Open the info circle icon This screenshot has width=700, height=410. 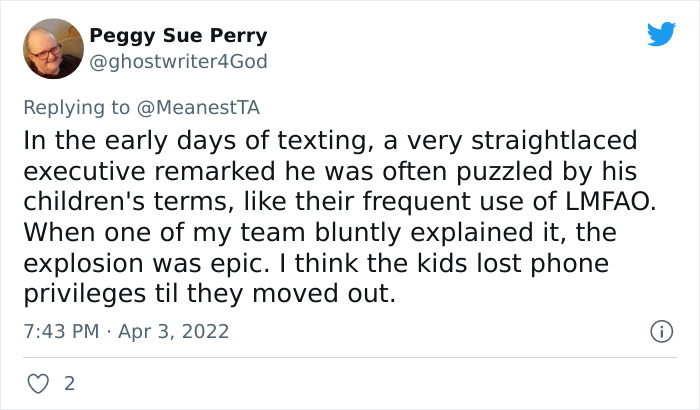659,331
